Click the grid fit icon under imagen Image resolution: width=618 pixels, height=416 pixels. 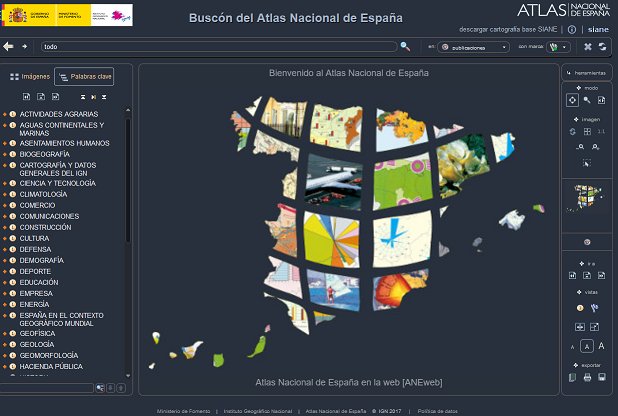coord(587,132)
